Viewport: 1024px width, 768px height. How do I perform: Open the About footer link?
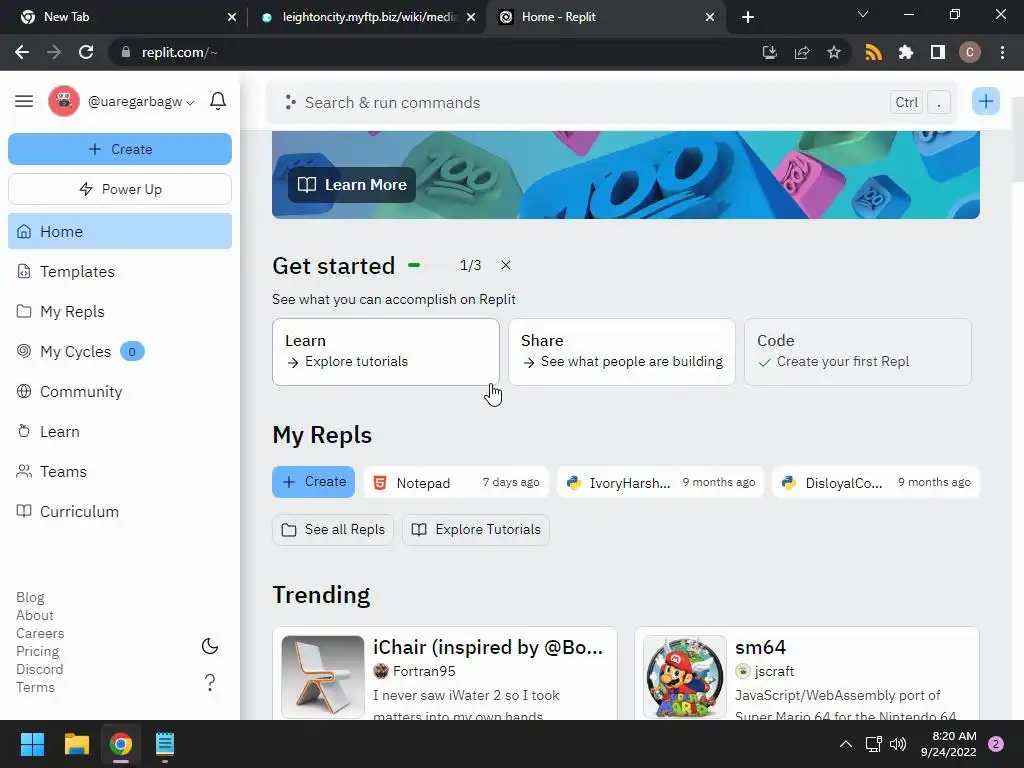(x=35, y=615)
